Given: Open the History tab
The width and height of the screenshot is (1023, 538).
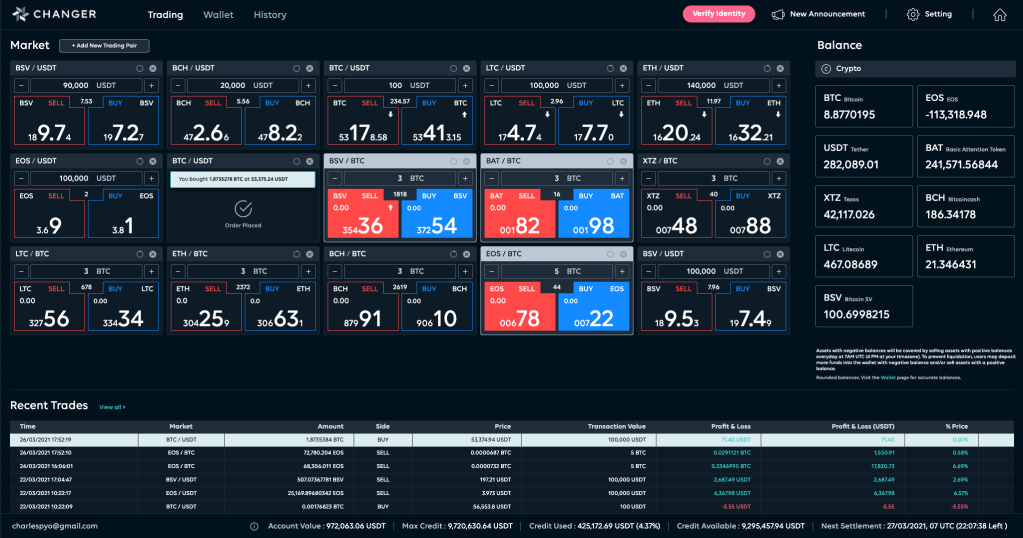Looking at the screenshot, I should pos(270,15).
